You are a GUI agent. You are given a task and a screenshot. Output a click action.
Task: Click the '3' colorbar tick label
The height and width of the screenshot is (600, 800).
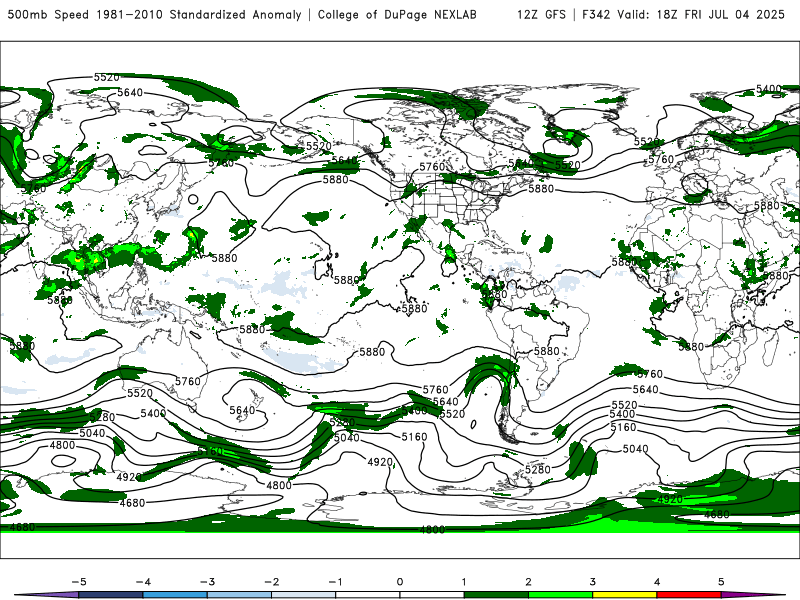click(x=592, y=582)
